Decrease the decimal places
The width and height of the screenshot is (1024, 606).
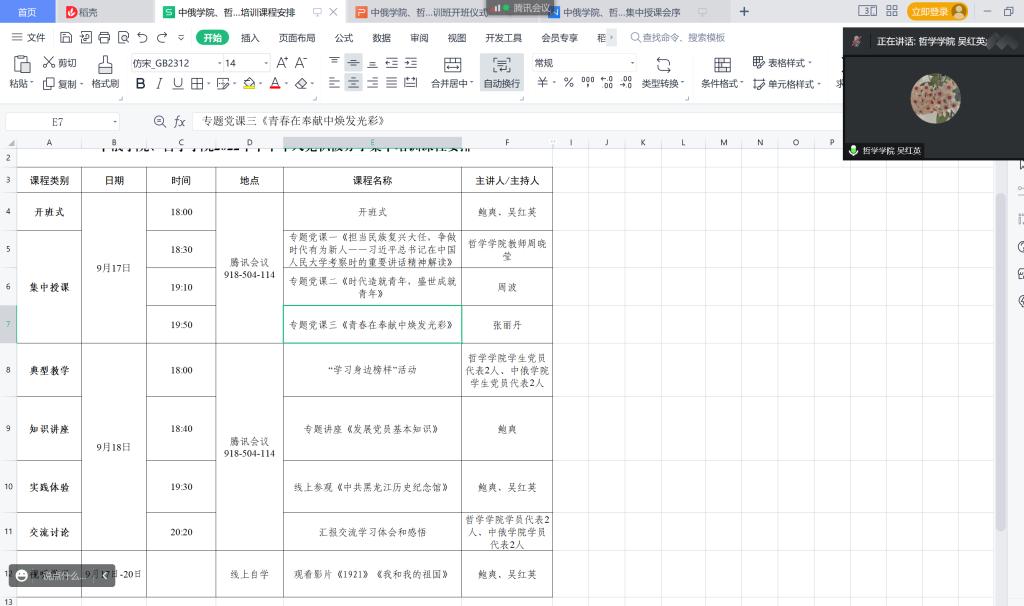[626, 83]
